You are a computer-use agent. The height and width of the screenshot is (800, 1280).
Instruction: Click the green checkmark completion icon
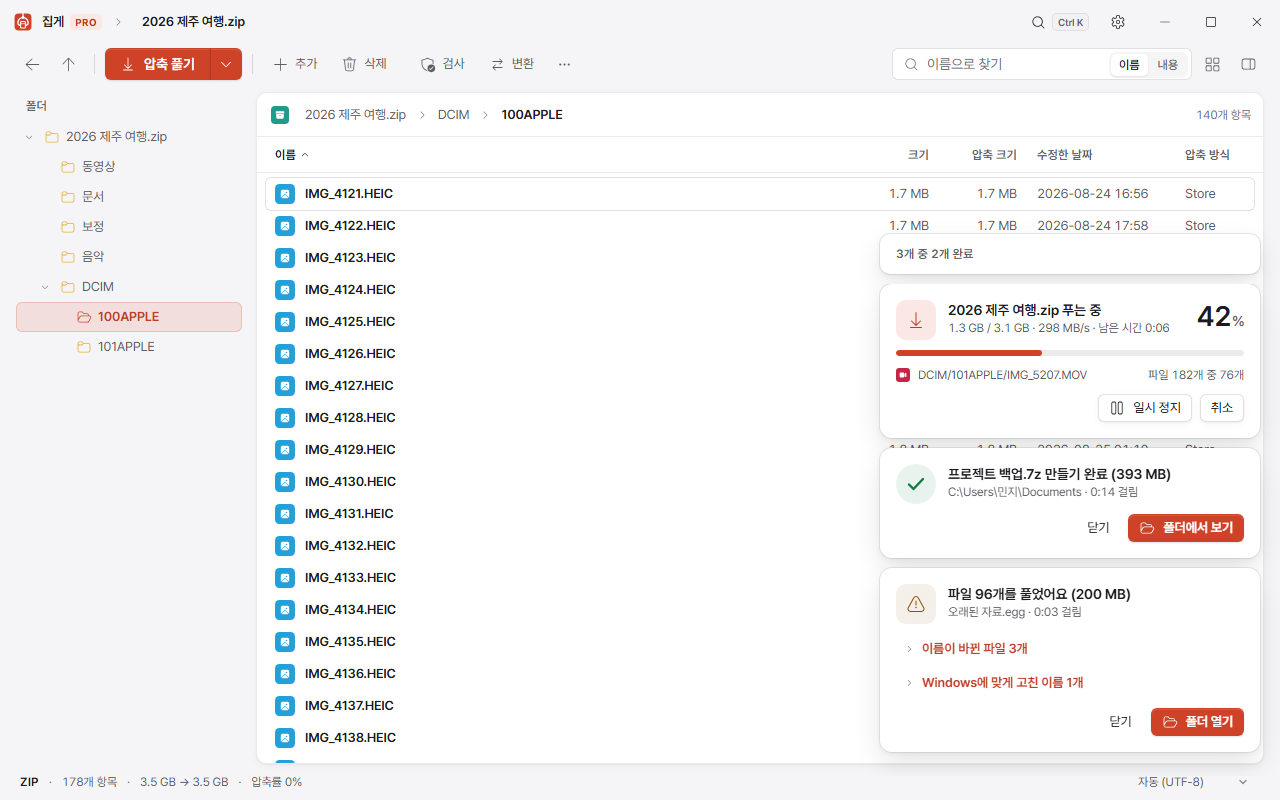point(916,484)
